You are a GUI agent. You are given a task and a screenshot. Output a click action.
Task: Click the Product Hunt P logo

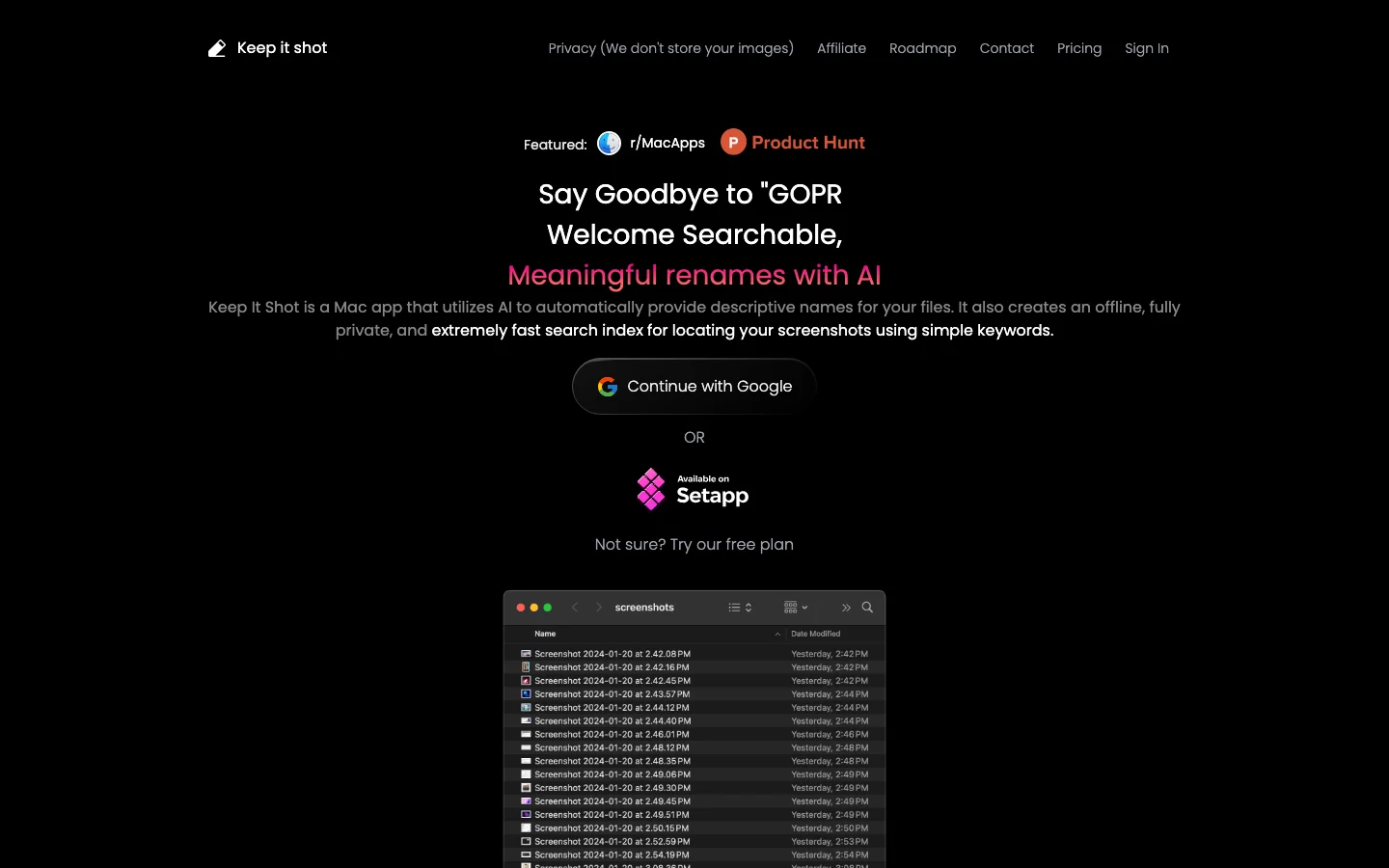tap(733, 143)
